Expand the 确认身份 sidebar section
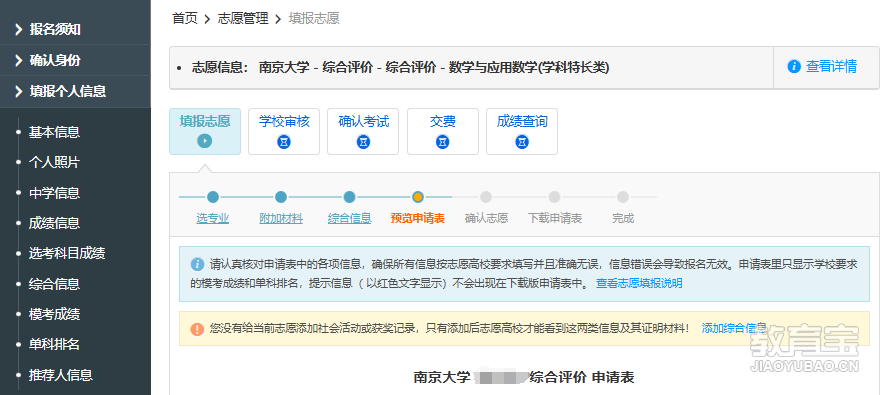Image resolution: width=880 pixels, height=395 pixels. tap(75, 60)
